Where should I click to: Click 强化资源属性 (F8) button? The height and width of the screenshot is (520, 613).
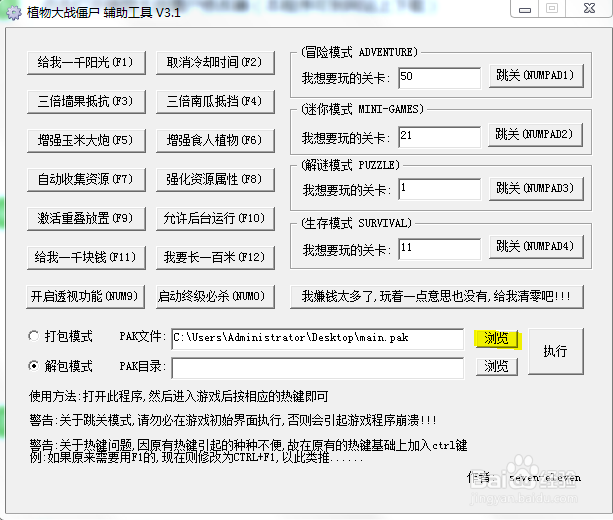[x=215, y=179]
